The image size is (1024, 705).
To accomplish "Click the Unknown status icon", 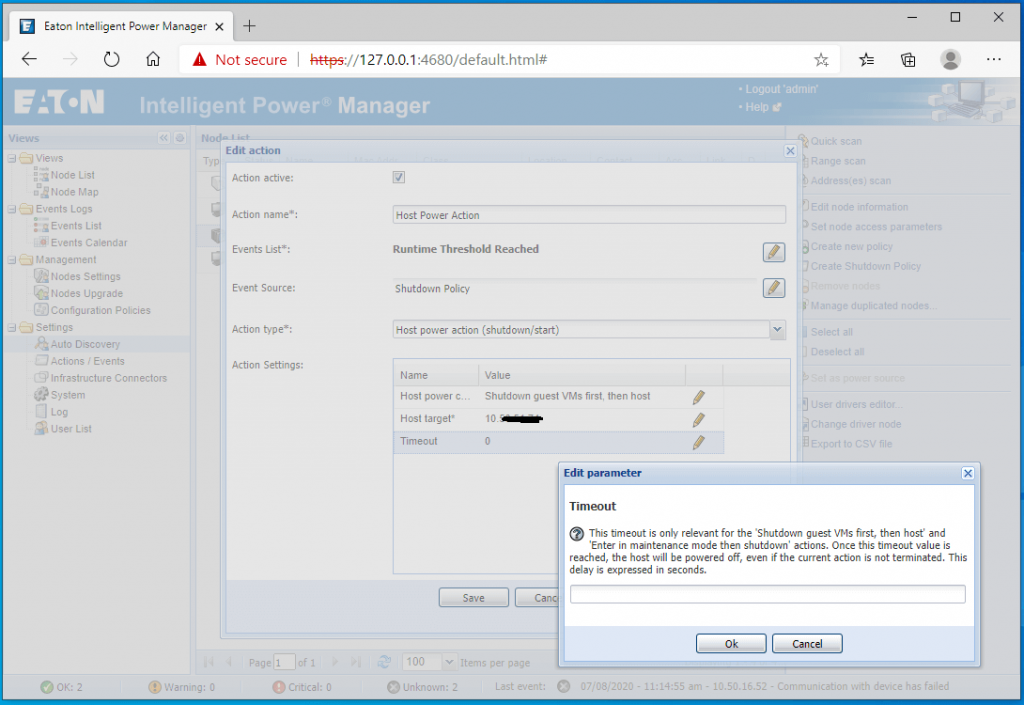I will click(393, 687).
